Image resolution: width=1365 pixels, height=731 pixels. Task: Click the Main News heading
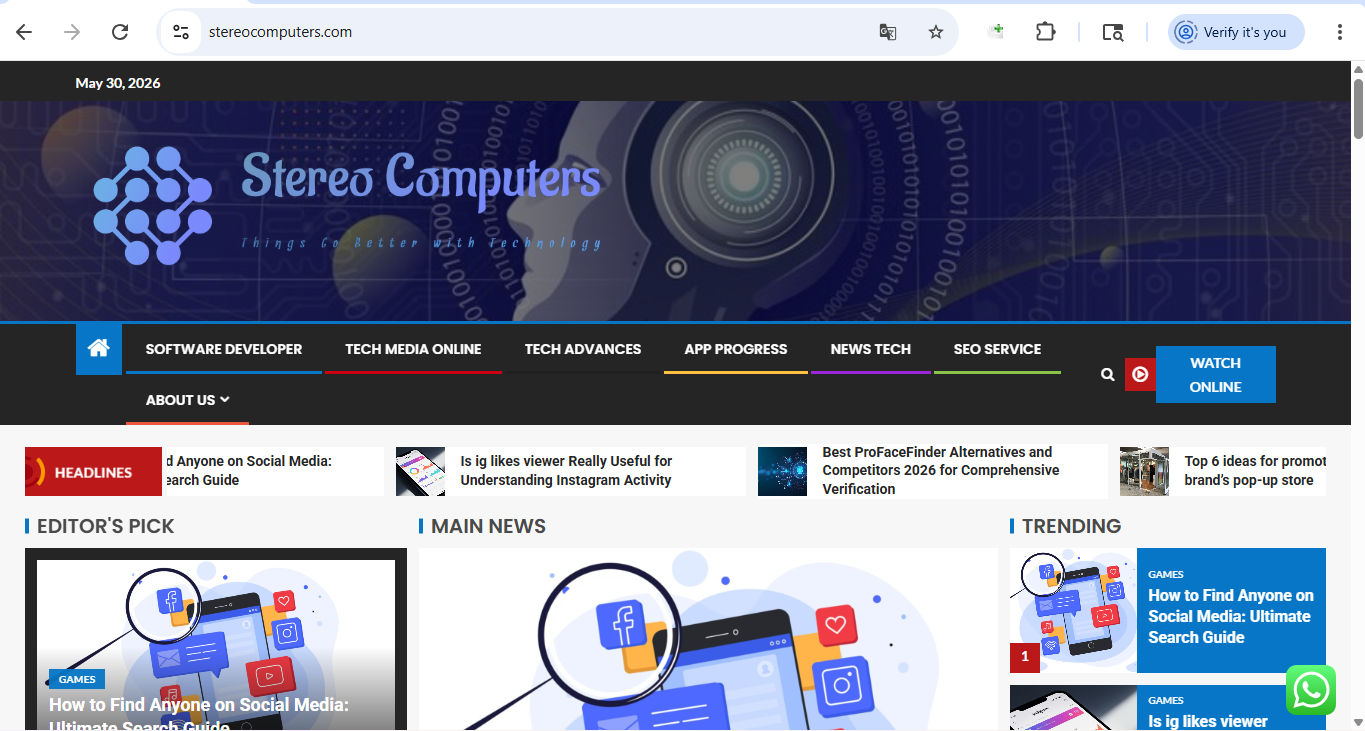click(x=488, y=526)
